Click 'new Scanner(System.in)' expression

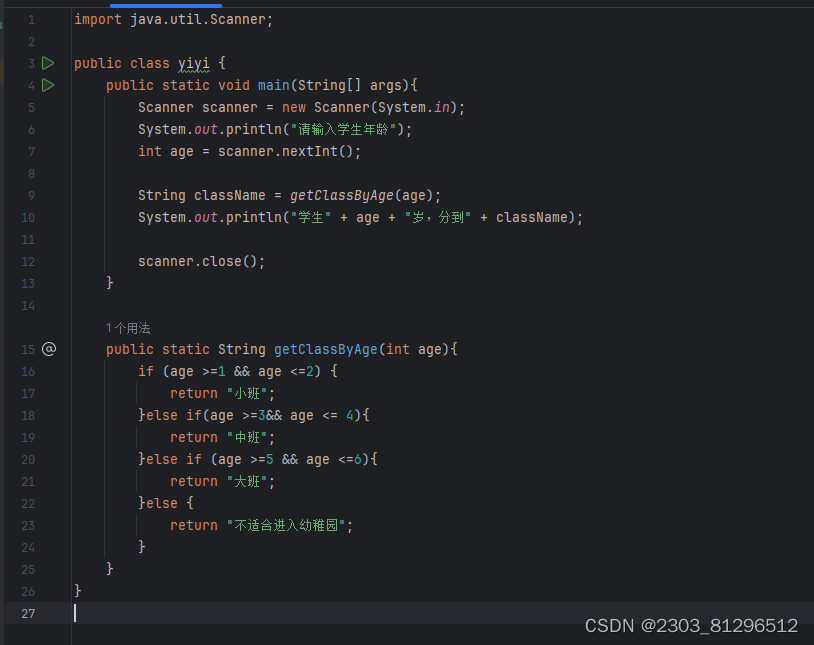[x=369, y=108]
